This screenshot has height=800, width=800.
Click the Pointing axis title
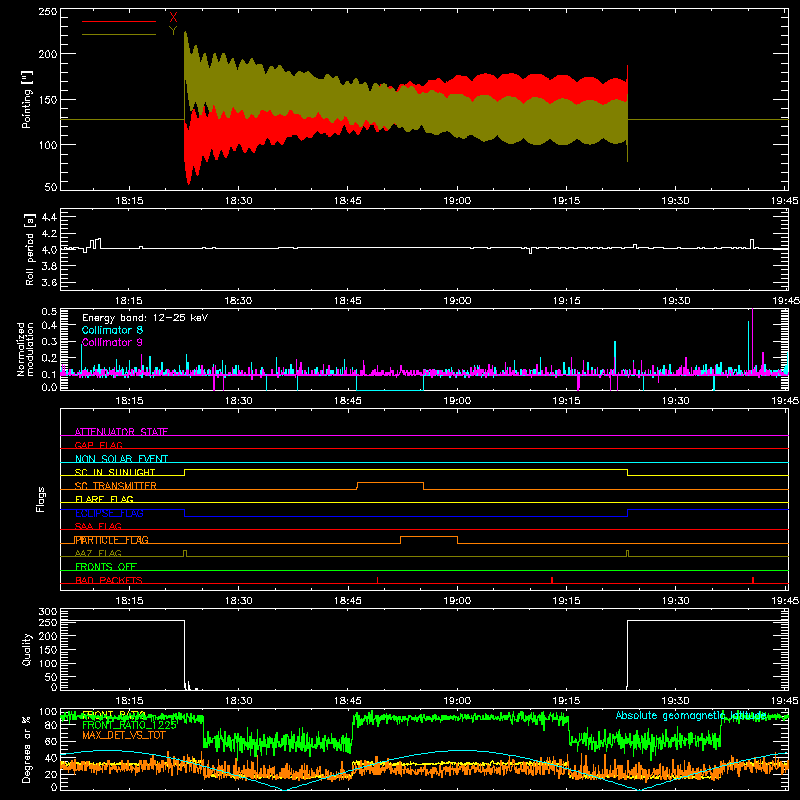pyautogui.click(x=27, y=99)
